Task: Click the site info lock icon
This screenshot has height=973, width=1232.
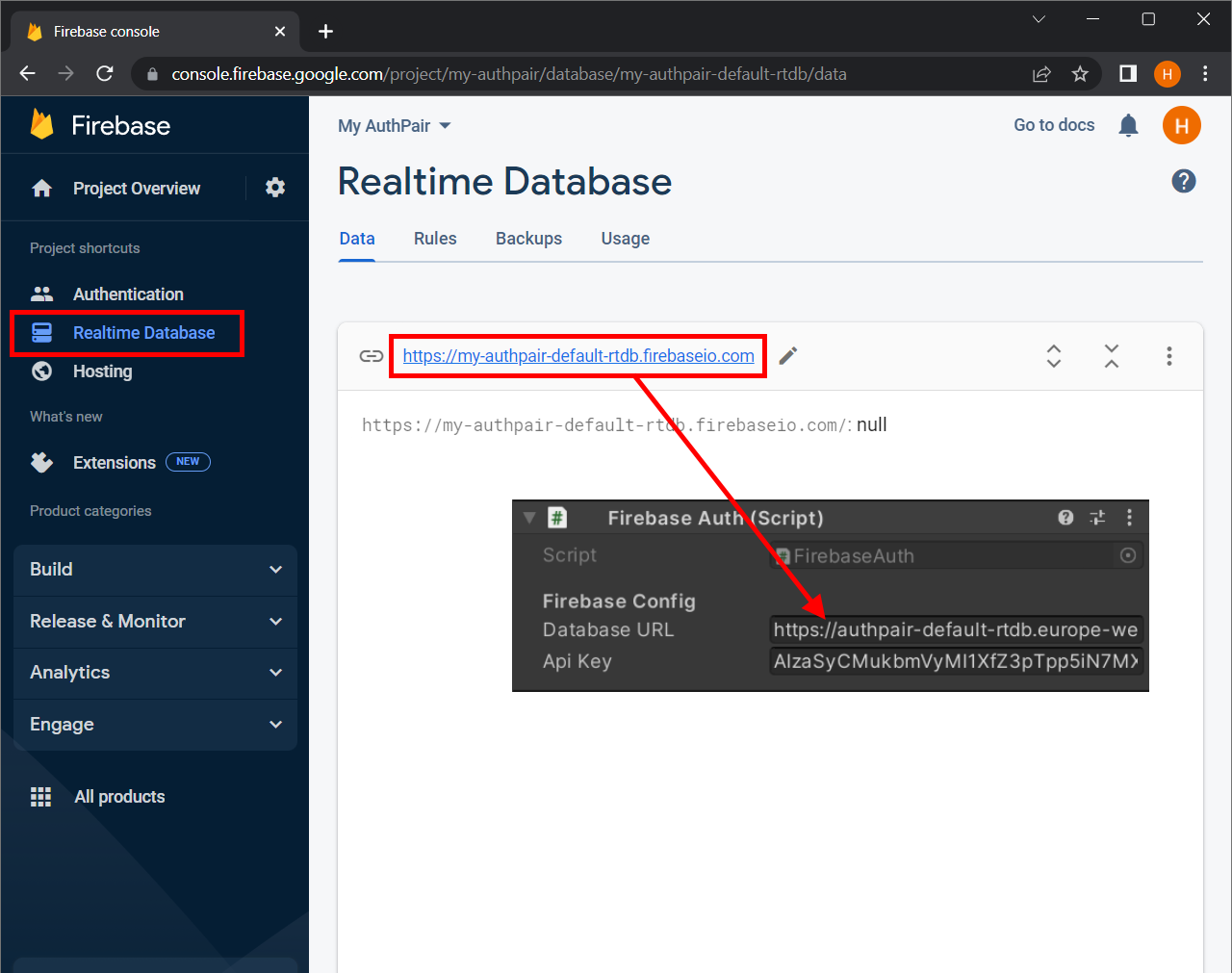Action: 152,74
